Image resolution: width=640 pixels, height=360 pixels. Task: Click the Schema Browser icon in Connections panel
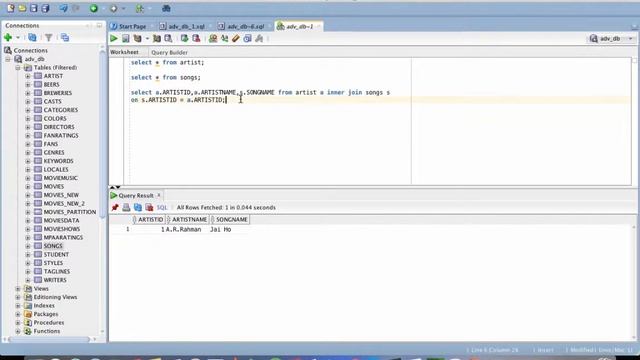[x=65, y=38]
